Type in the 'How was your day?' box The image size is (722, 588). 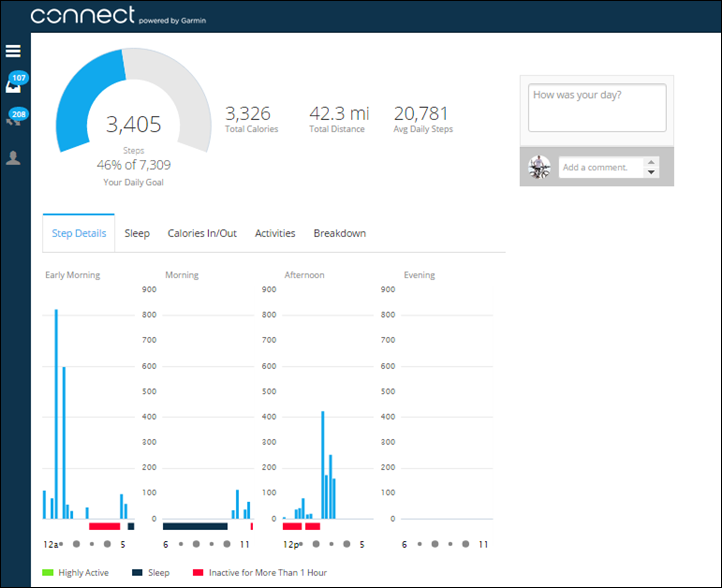tap(597, 108)
